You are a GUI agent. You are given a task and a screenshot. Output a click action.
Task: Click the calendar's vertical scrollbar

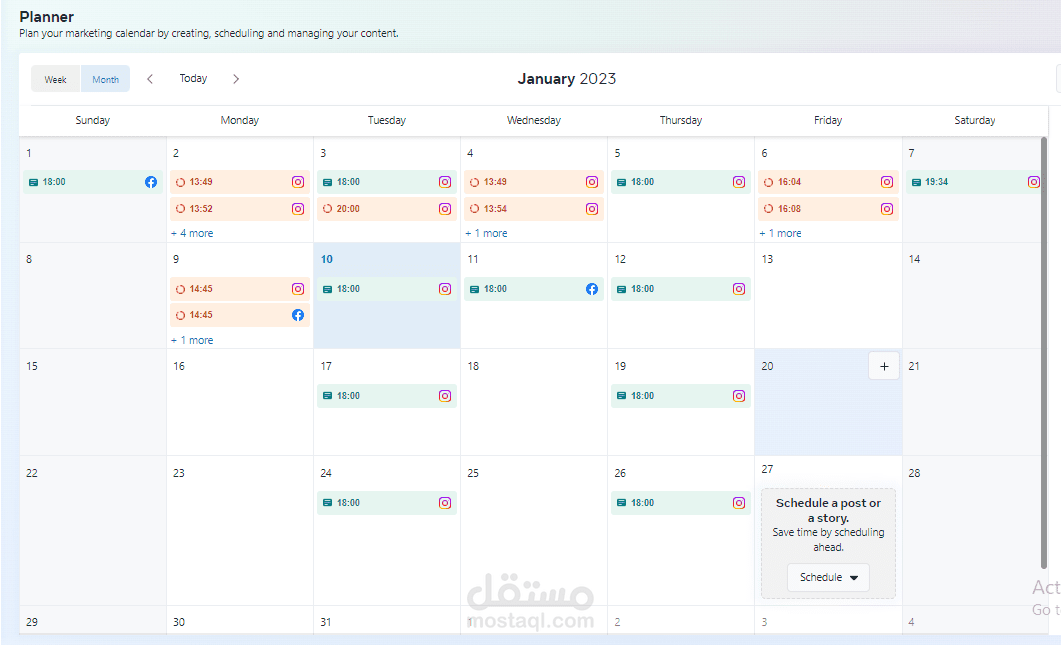1043,353
